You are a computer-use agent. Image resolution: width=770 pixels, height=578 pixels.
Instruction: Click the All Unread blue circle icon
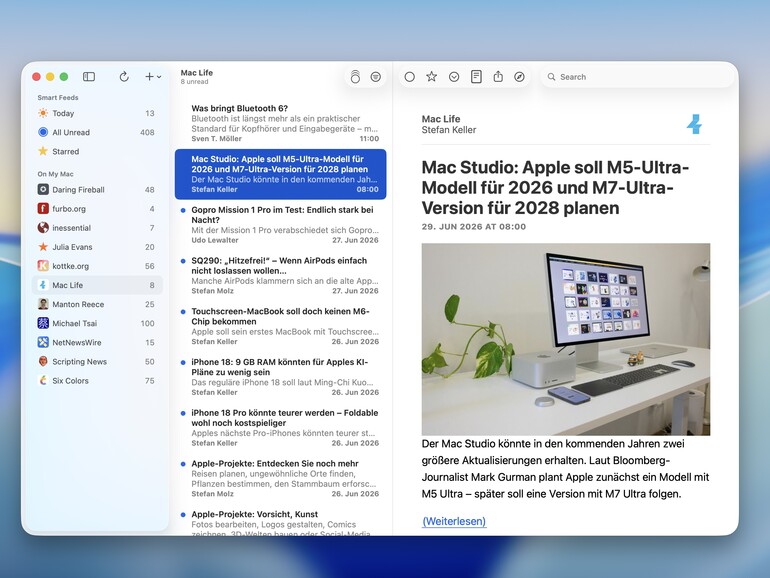coord(43,133)
